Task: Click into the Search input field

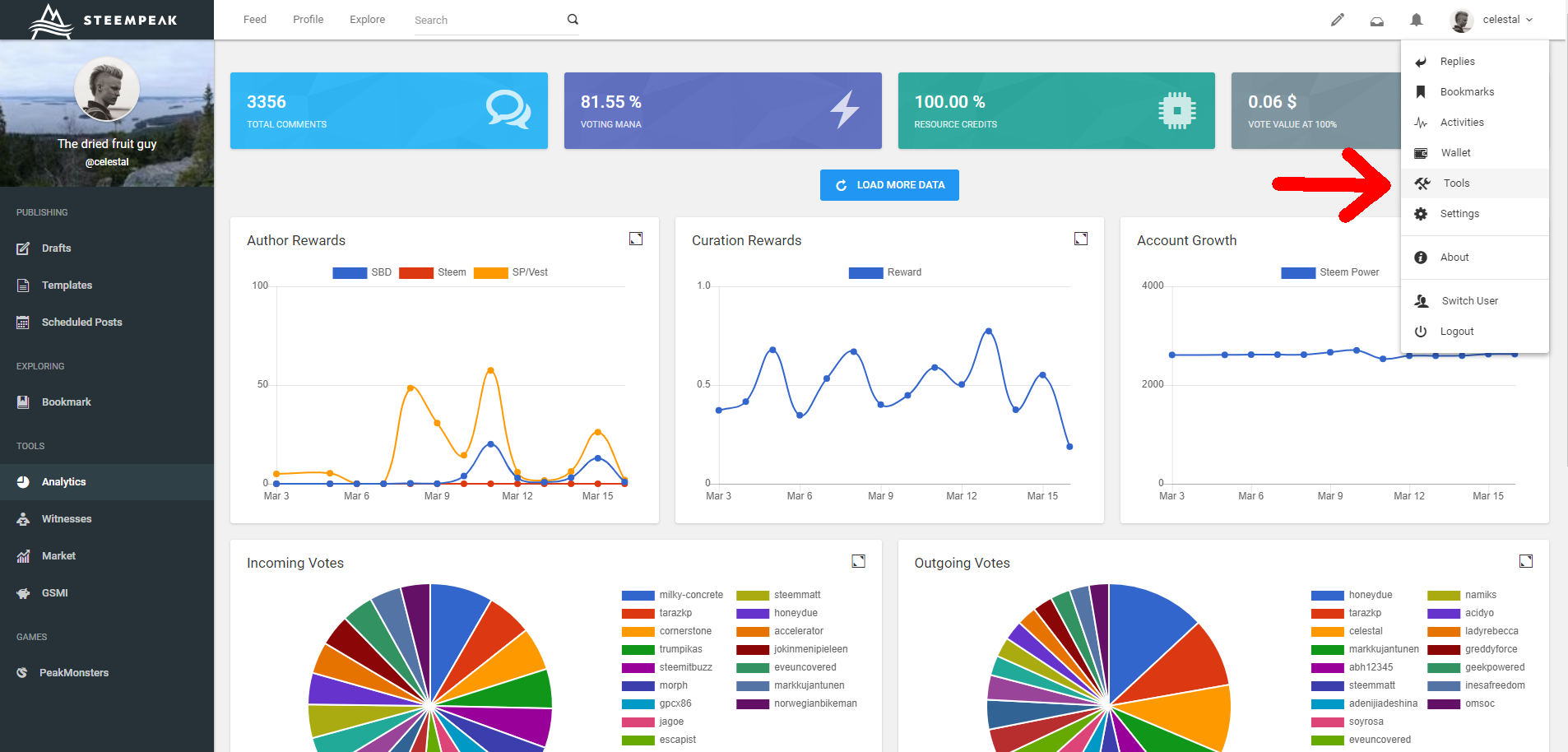Action: 485,21
